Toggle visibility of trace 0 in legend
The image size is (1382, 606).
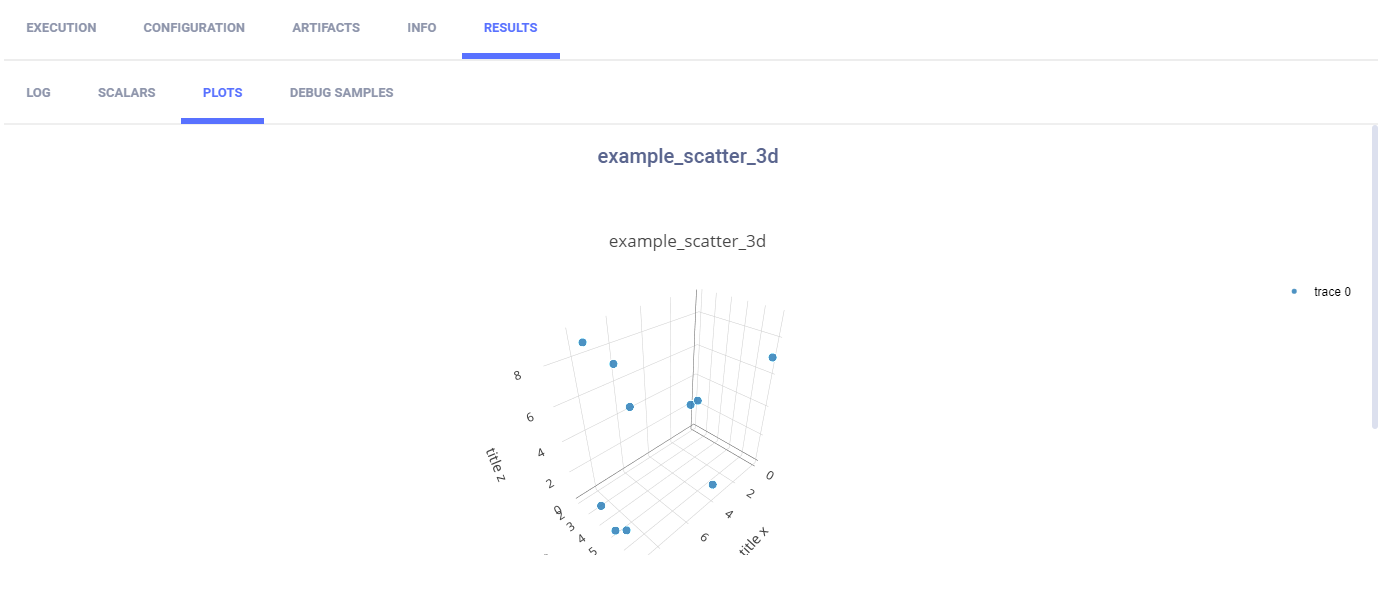[1331, 291]
